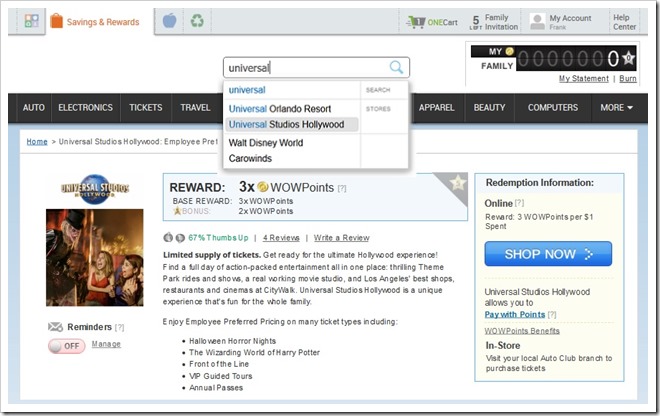Select Walt Disney World suggestion
The image size is (660, 416).
(266, 143)
